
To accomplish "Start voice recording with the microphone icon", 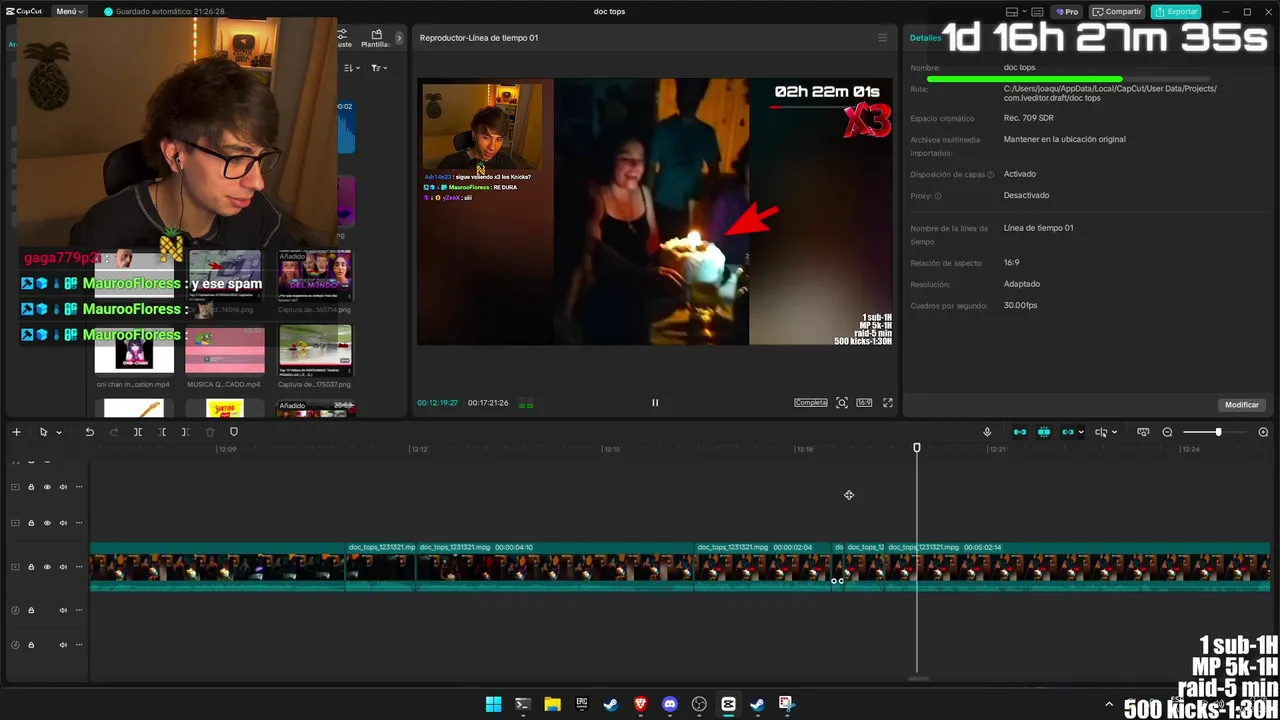I will coord(987,432).
